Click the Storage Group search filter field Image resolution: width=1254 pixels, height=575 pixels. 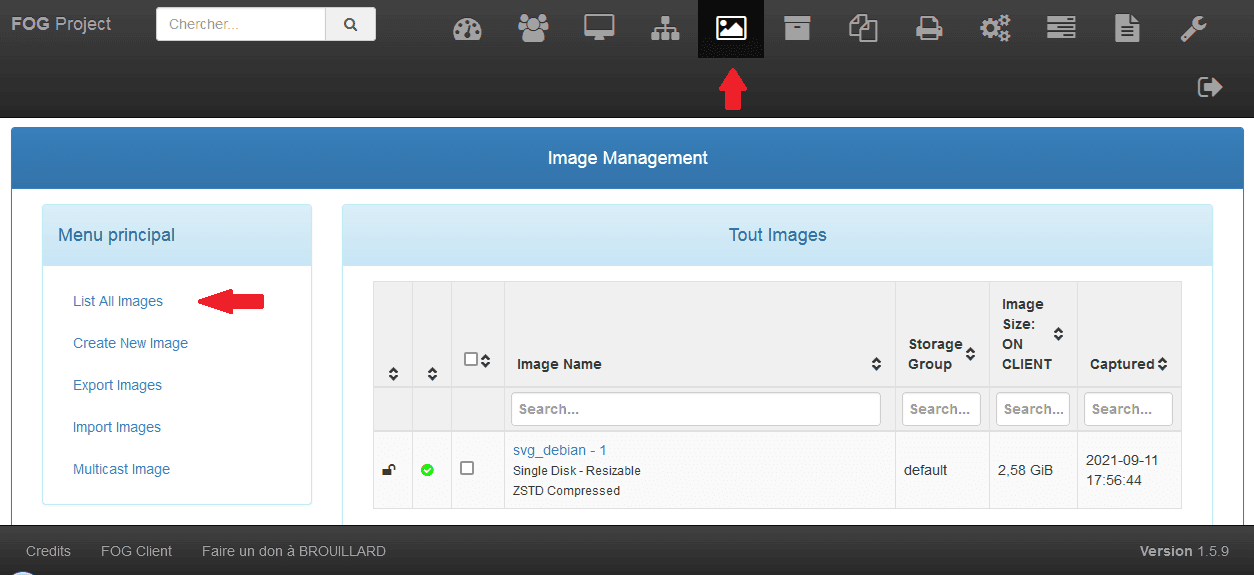[941, 409]
